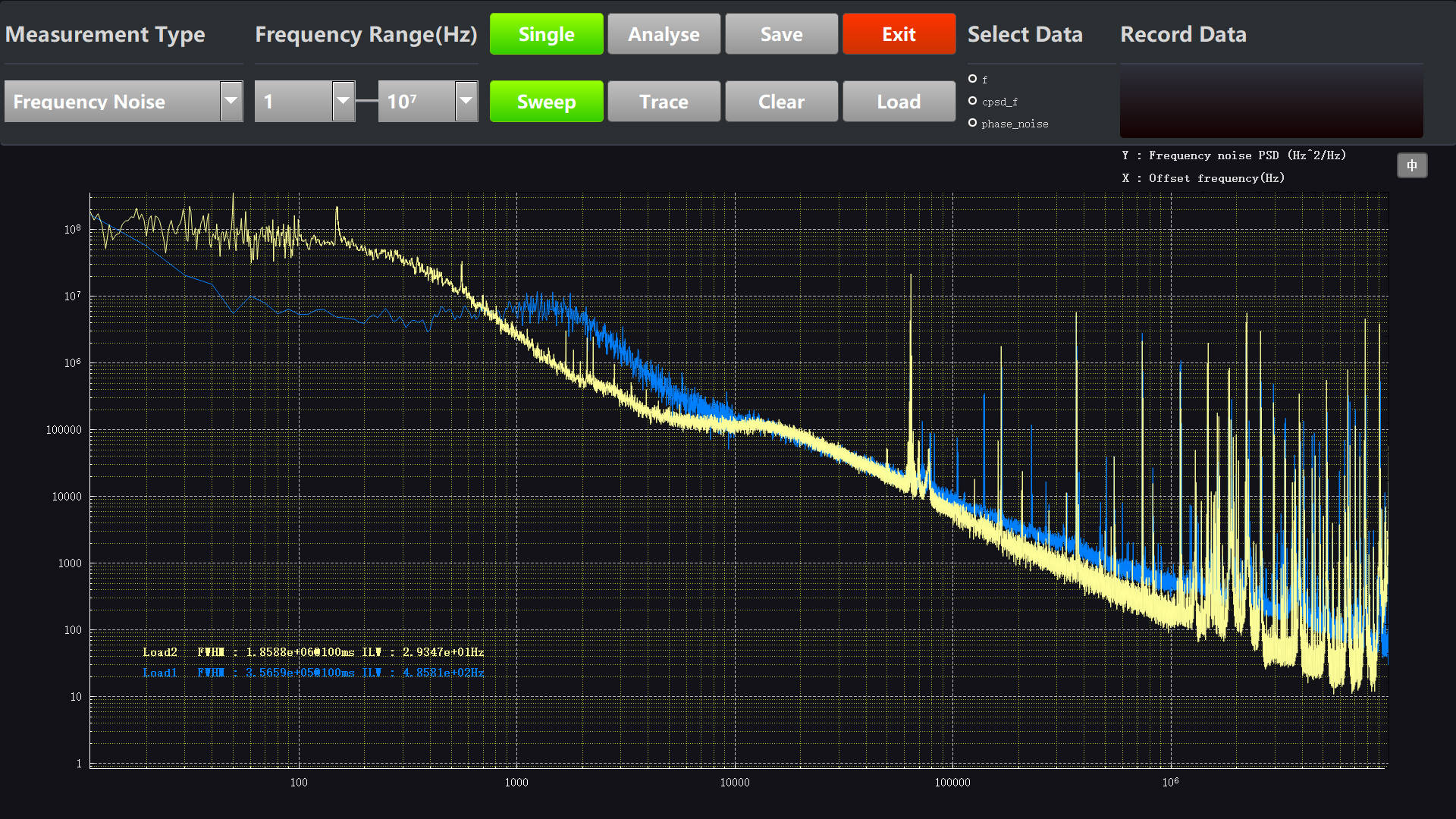Click the tall yellow spike near 100000 Hz
1456x819 pixels.
911,341
